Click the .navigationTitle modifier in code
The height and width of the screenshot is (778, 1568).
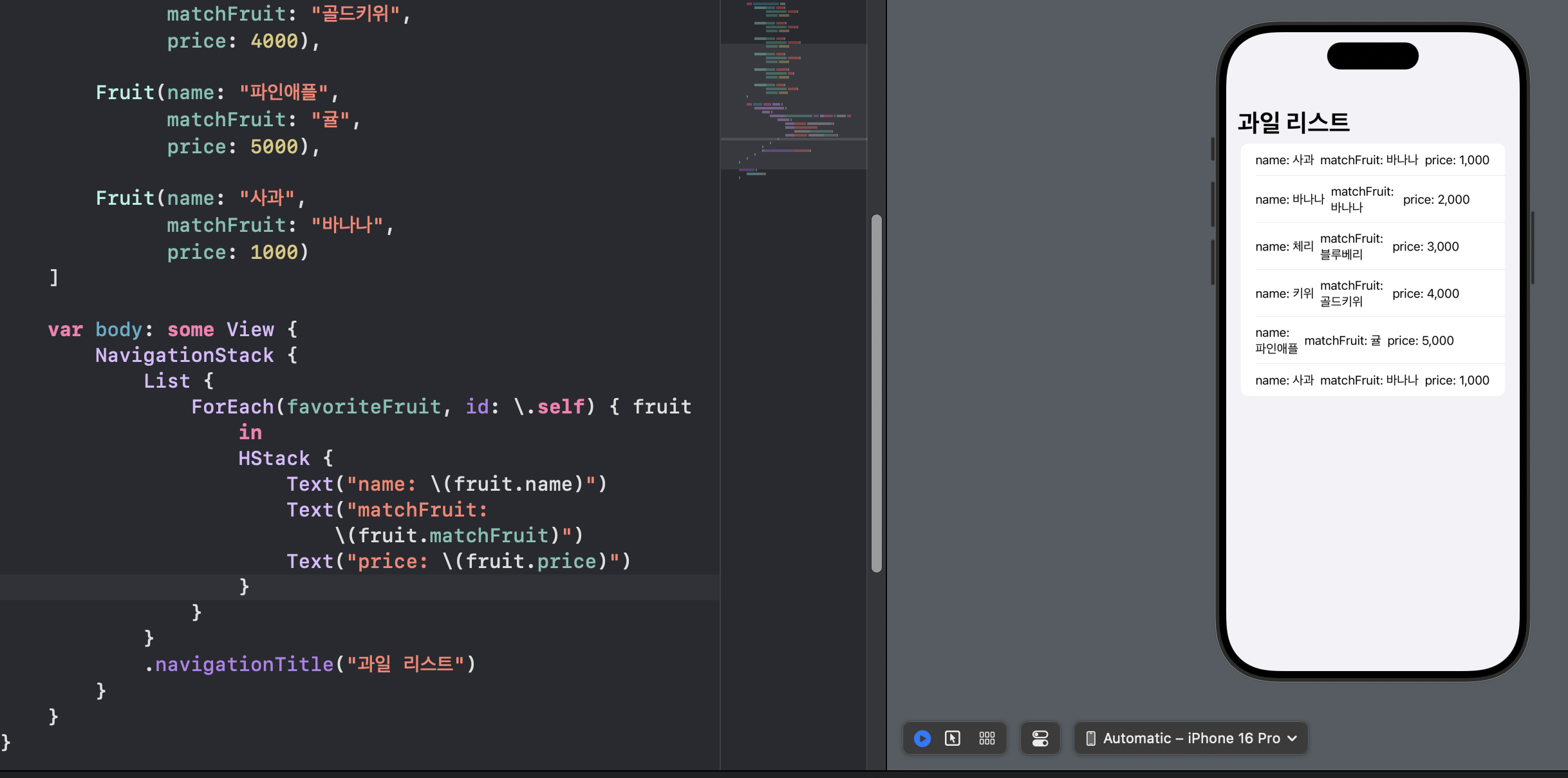pyautogui.click(x=245, y=664)
